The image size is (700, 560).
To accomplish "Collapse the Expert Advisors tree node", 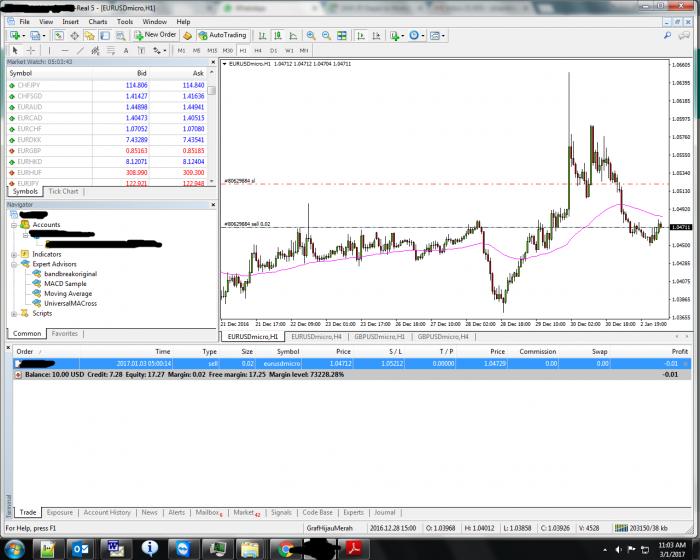I will click(x=14, y=264).
